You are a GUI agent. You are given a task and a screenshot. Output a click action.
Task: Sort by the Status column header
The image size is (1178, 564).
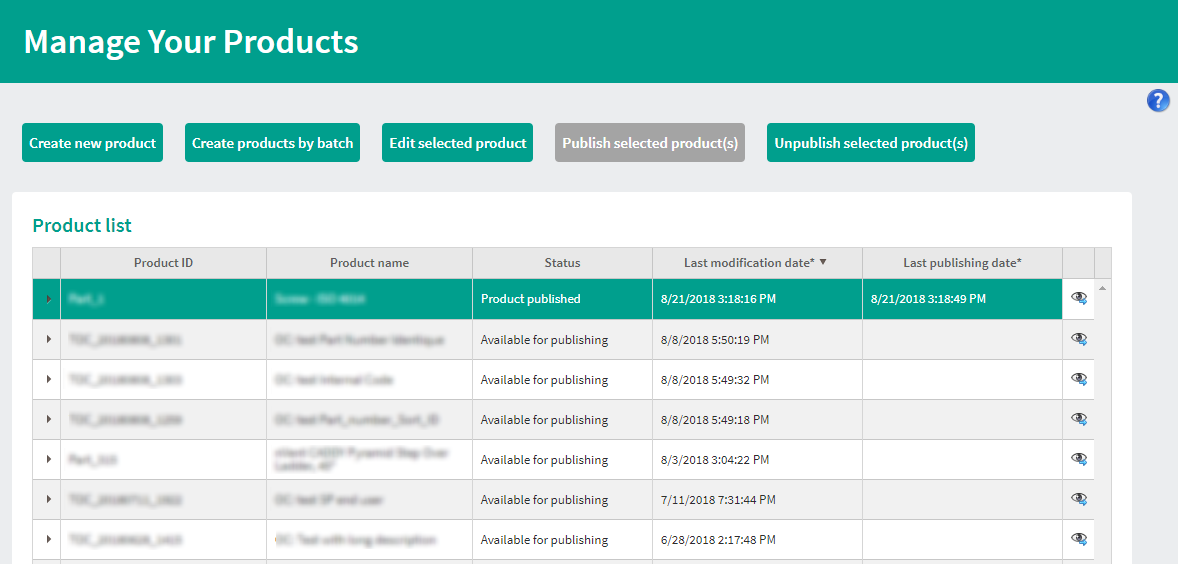tap(562, 263)
